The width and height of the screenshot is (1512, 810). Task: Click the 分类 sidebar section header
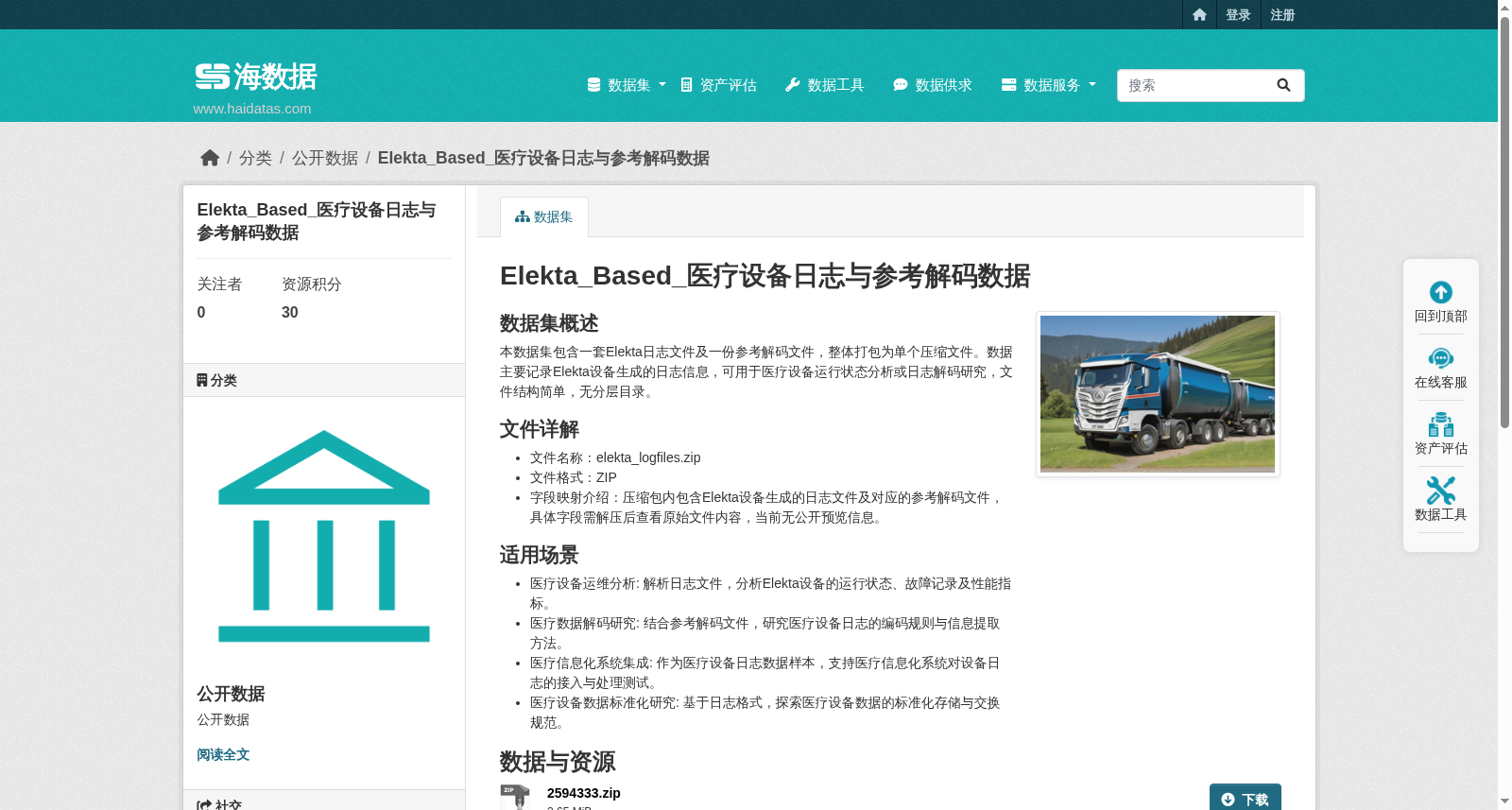(324, 380)
